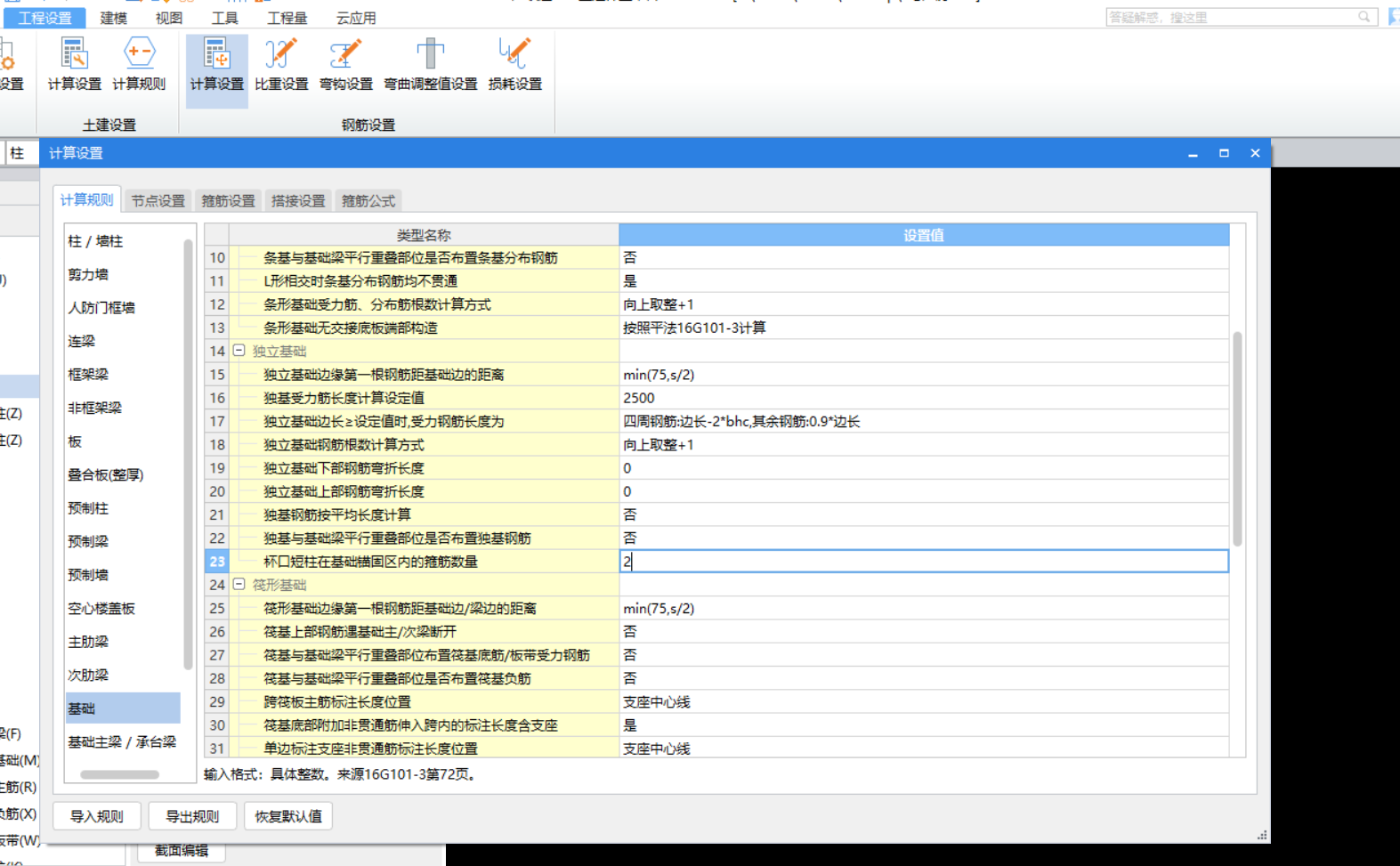1400x866 pixels.
Task: Switch to 箍筋公式 tab
Action: pos(368,201)
